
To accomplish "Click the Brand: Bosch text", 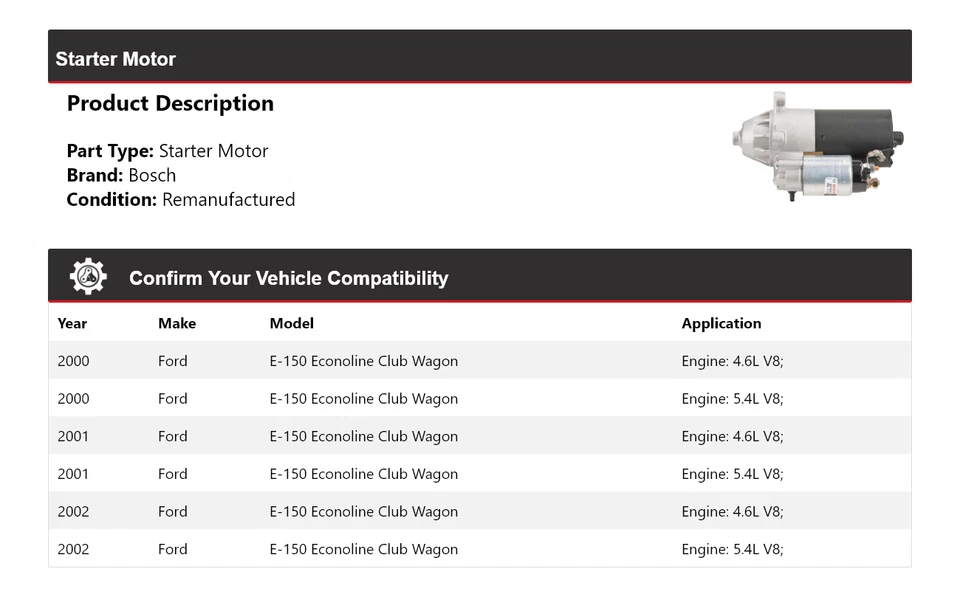I will click(x=121, y=175).
